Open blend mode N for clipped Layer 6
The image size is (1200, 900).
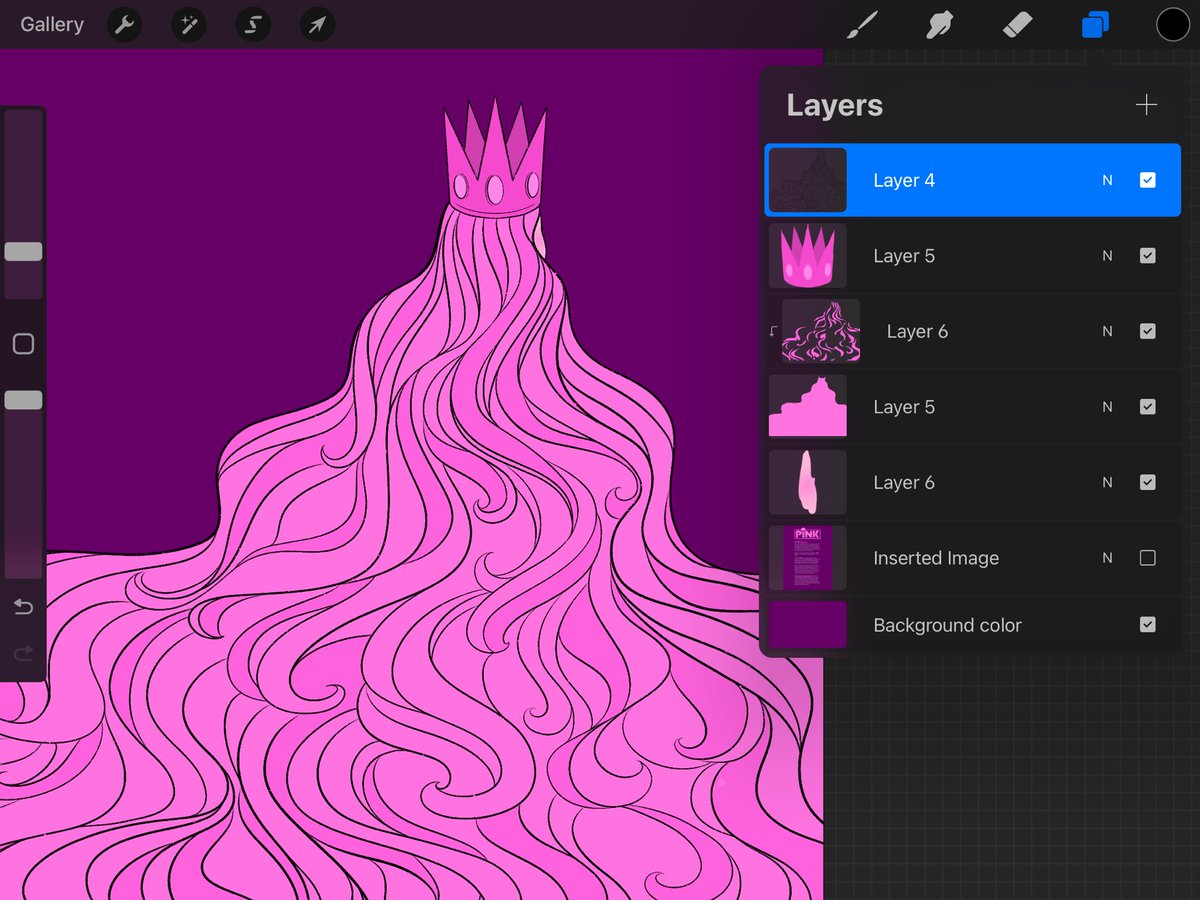(1107, 332)
